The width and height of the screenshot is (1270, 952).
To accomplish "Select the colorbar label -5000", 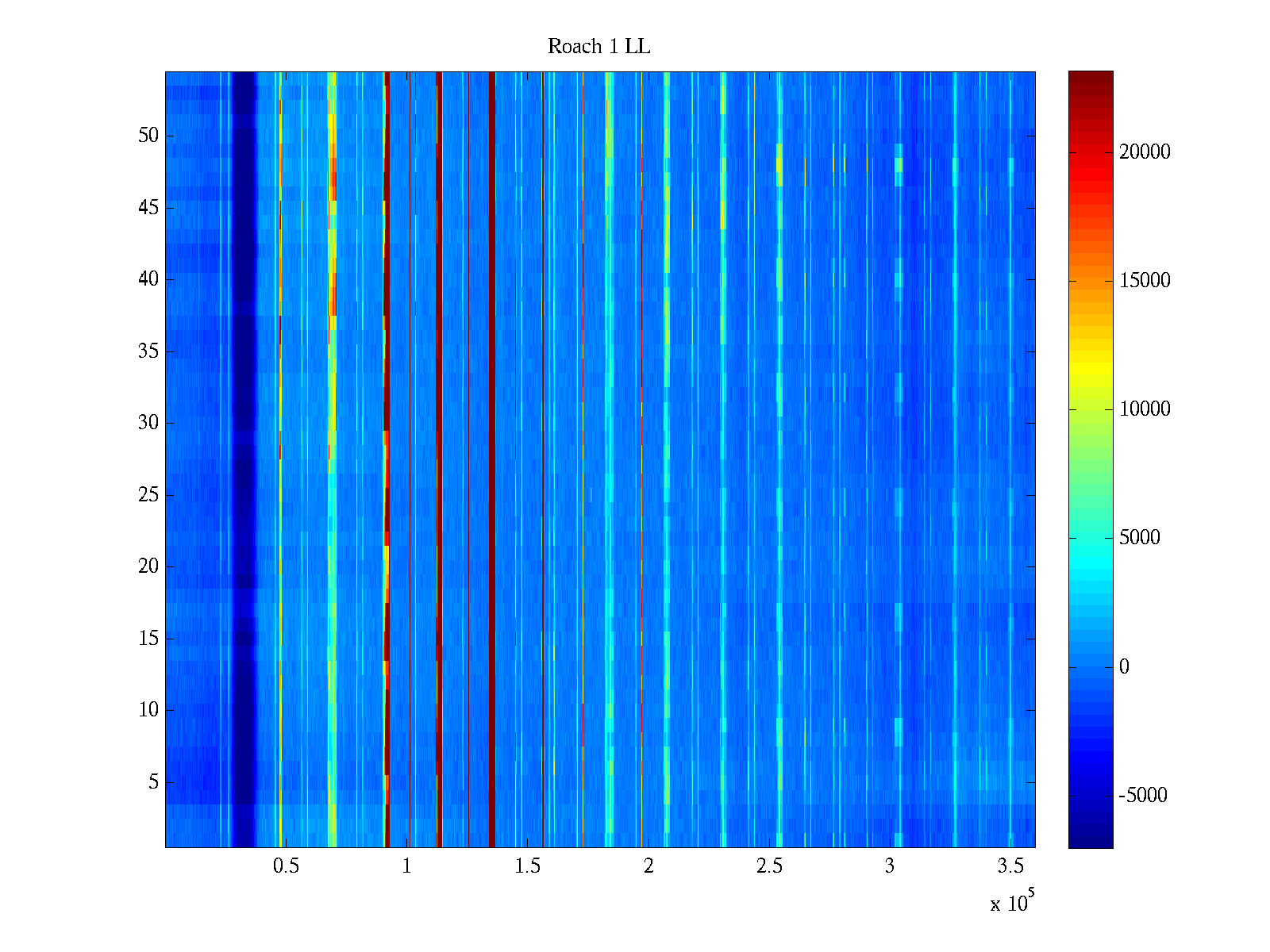I will tap(1142, 796).
